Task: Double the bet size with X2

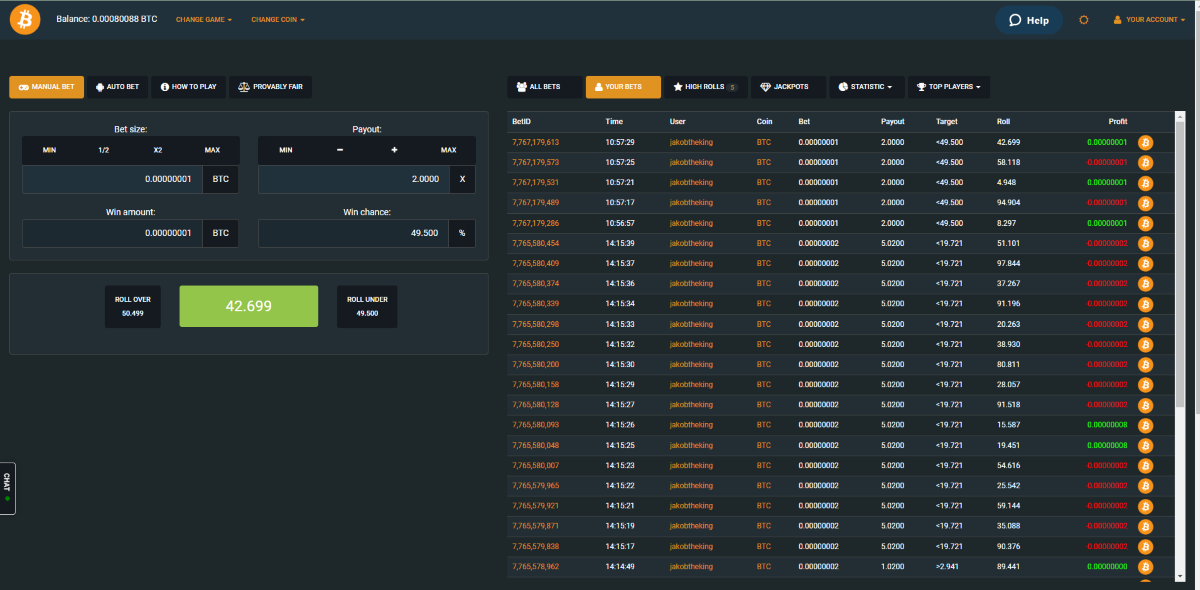Action: (158, 150)
